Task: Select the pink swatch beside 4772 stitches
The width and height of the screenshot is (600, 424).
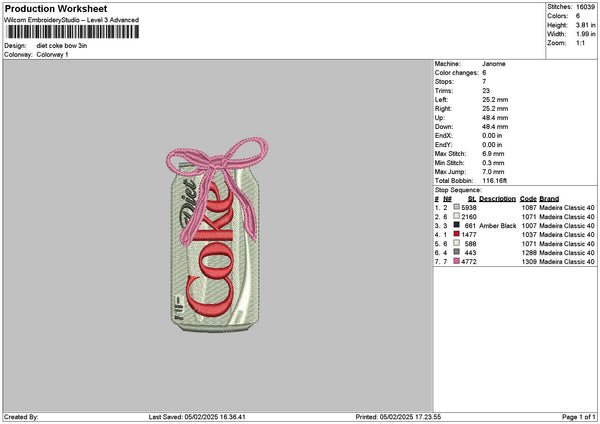Action: (457, 261)
